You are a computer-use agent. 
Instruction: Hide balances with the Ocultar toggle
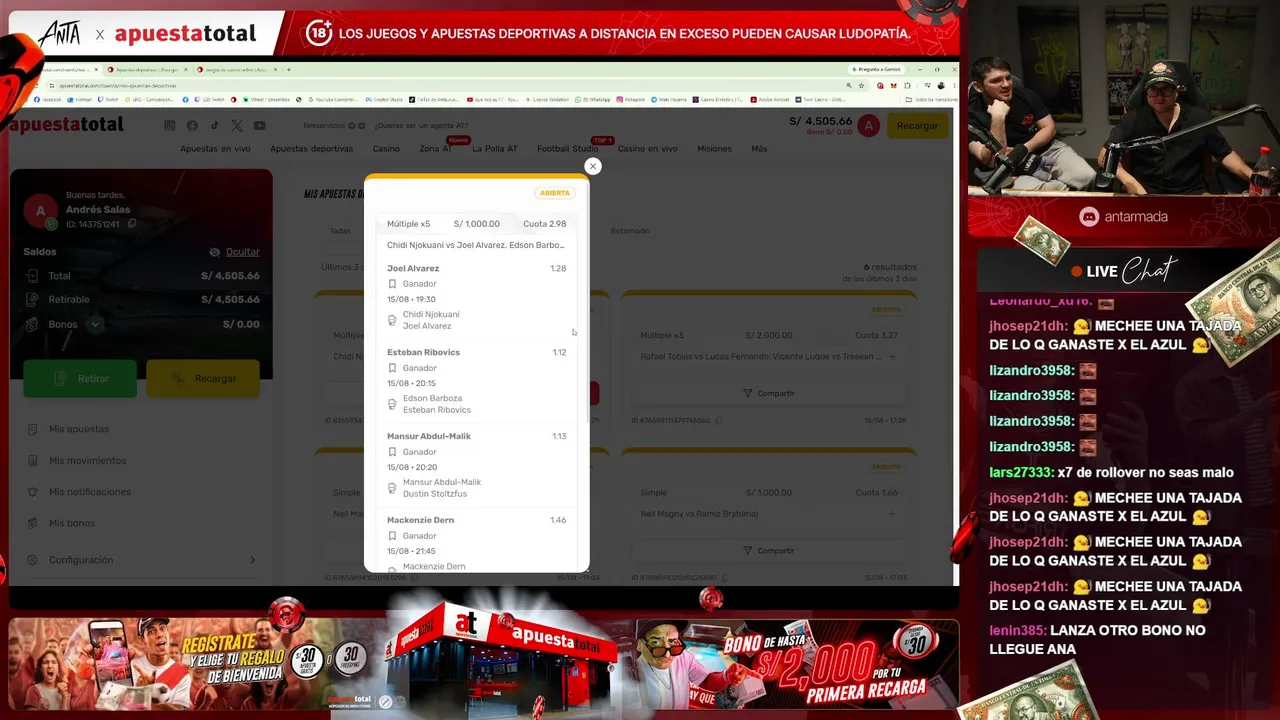pyautogui.click(x=235, y=252)
